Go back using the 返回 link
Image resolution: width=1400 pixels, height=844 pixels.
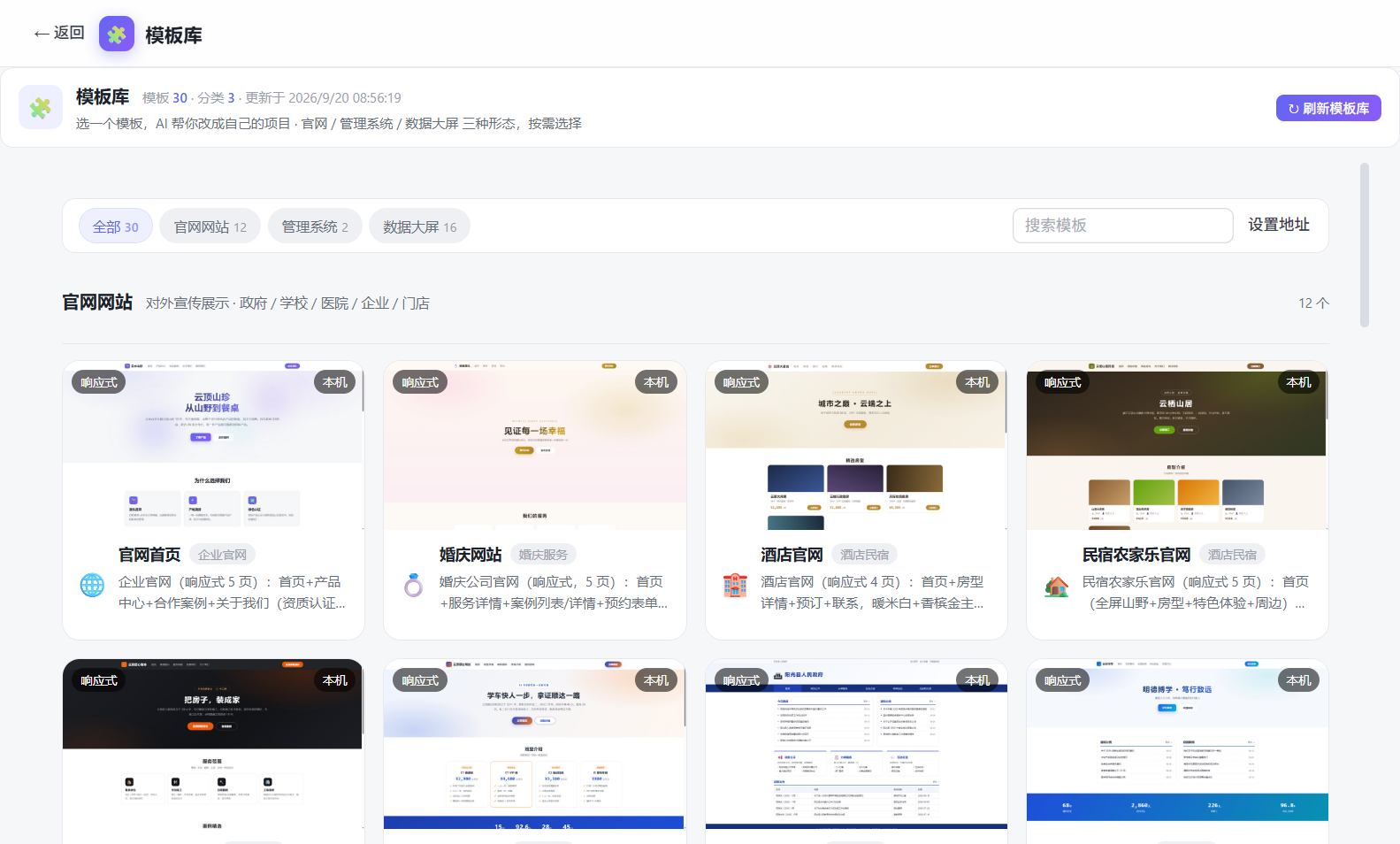click(59, 33)
